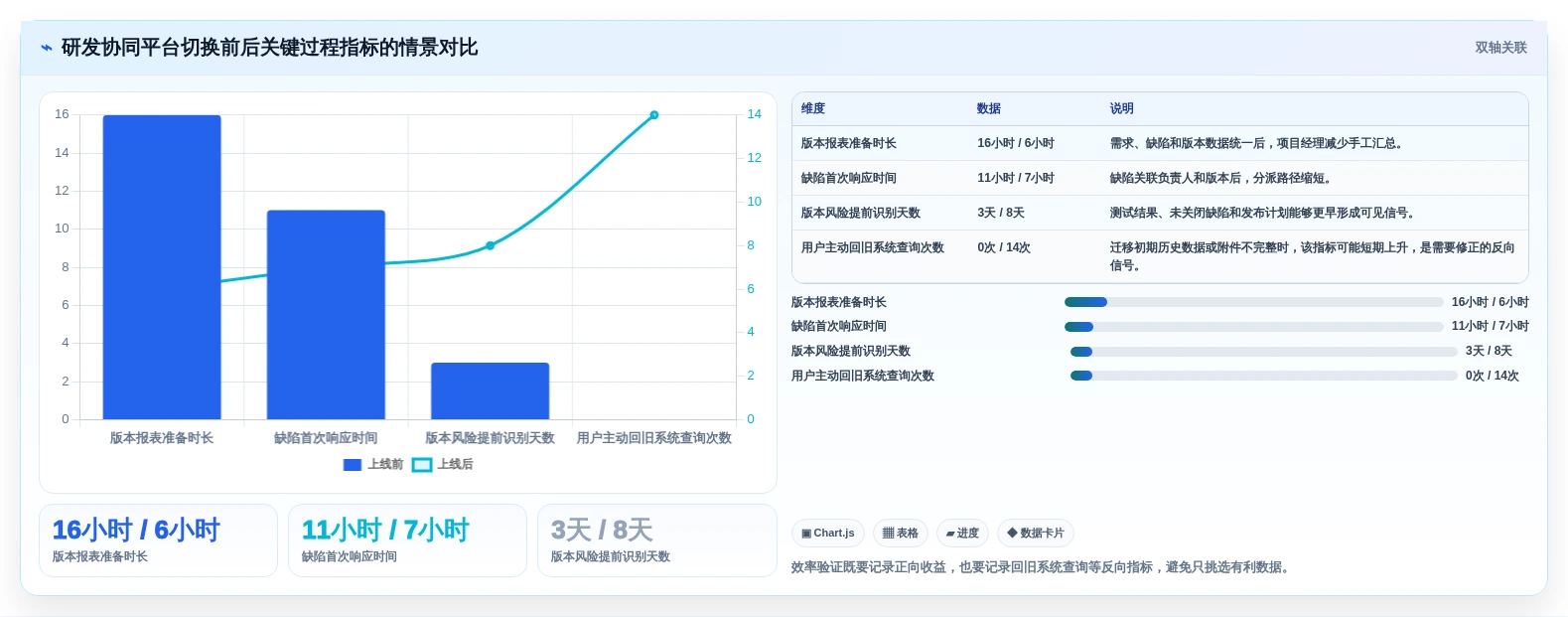
Task: Click the 数据 column header
Action: 989,109
